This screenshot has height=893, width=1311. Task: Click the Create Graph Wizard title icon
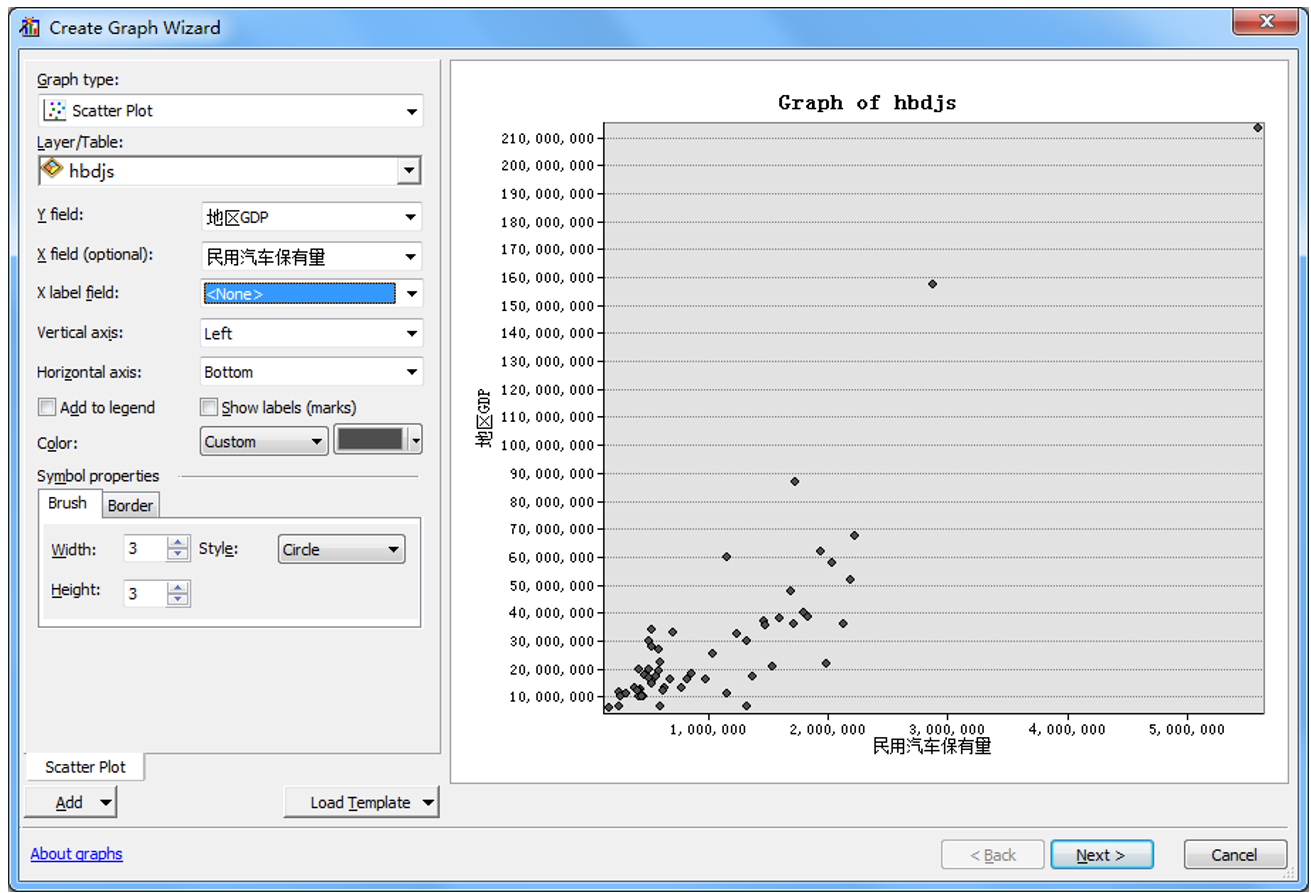pyautogui.click(x=31, y=27)
